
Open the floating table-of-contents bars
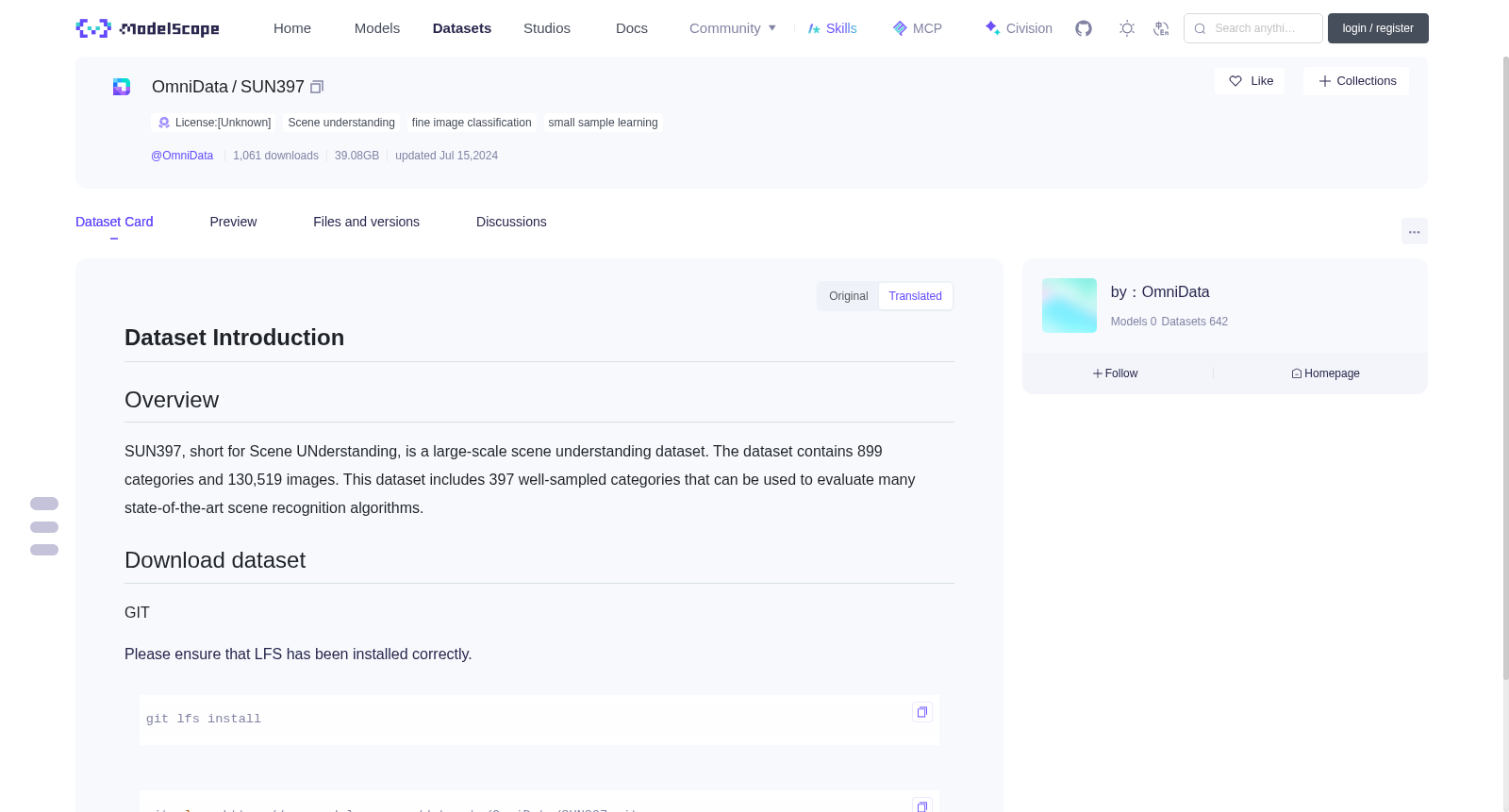(44, 526)
